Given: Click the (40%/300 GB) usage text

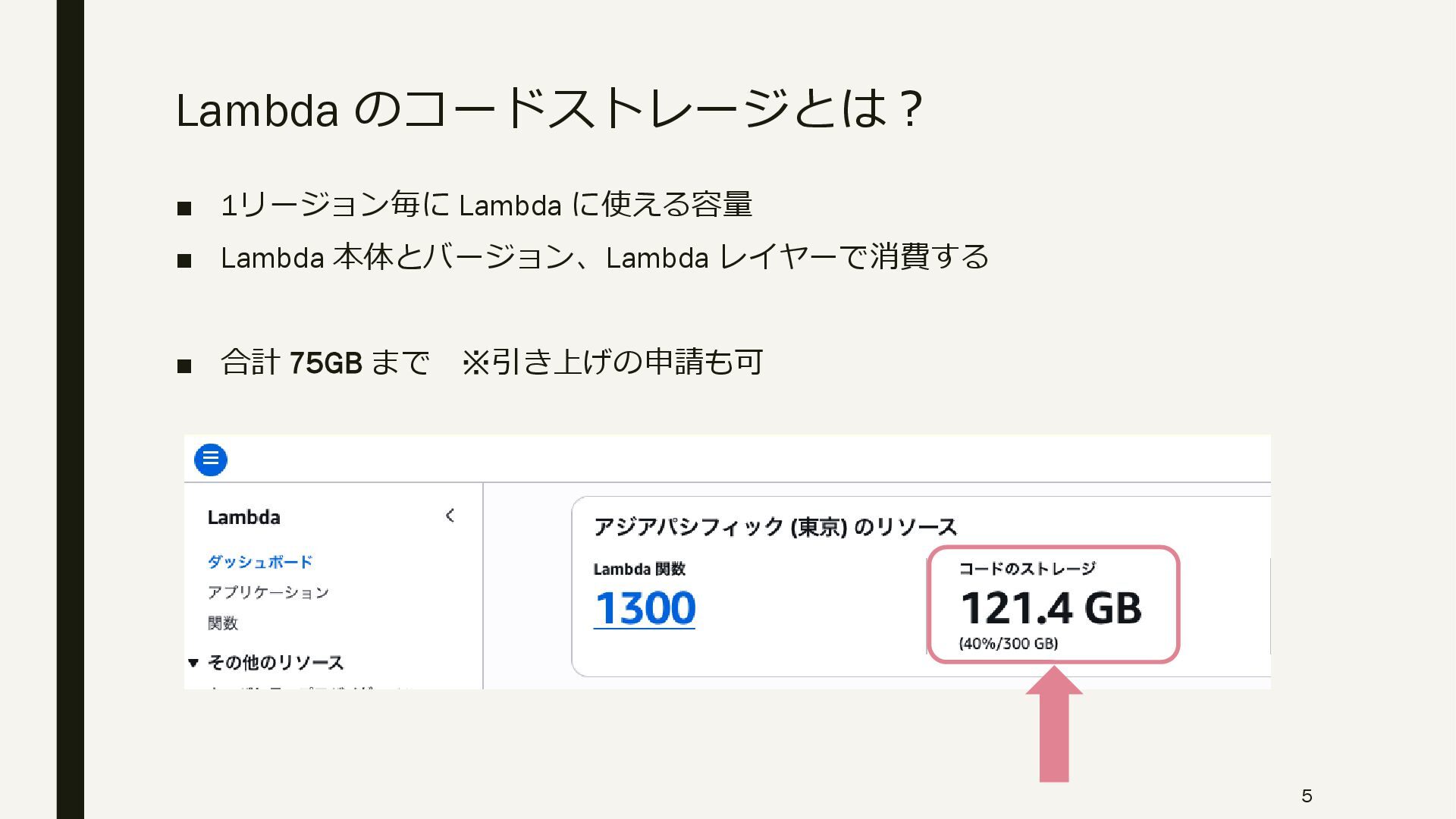Looking at the screenshot, I should pyautogui.click(x=1008, y=644).
